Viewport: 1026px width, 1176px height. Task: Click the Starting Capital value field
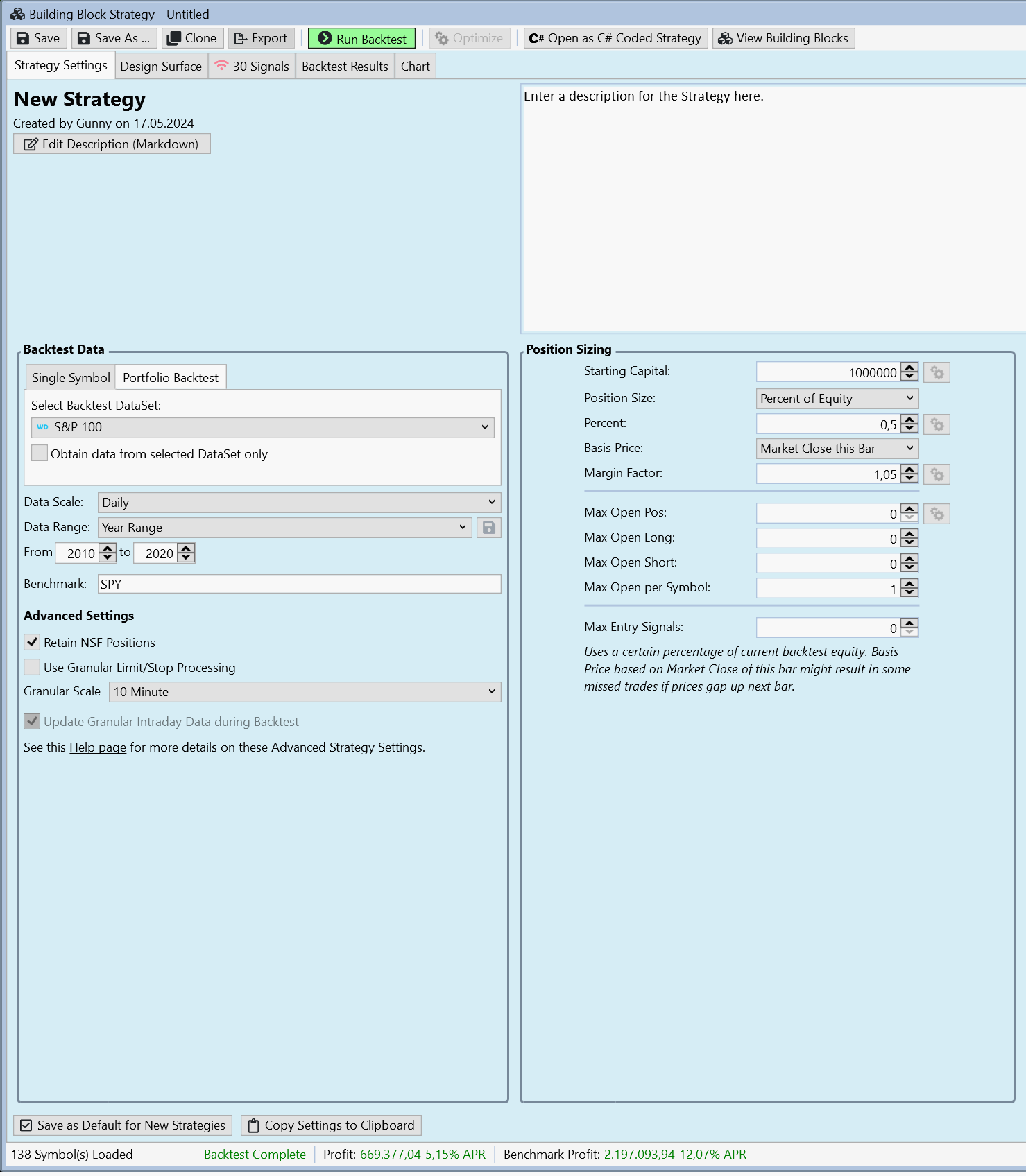pos(828,372)
